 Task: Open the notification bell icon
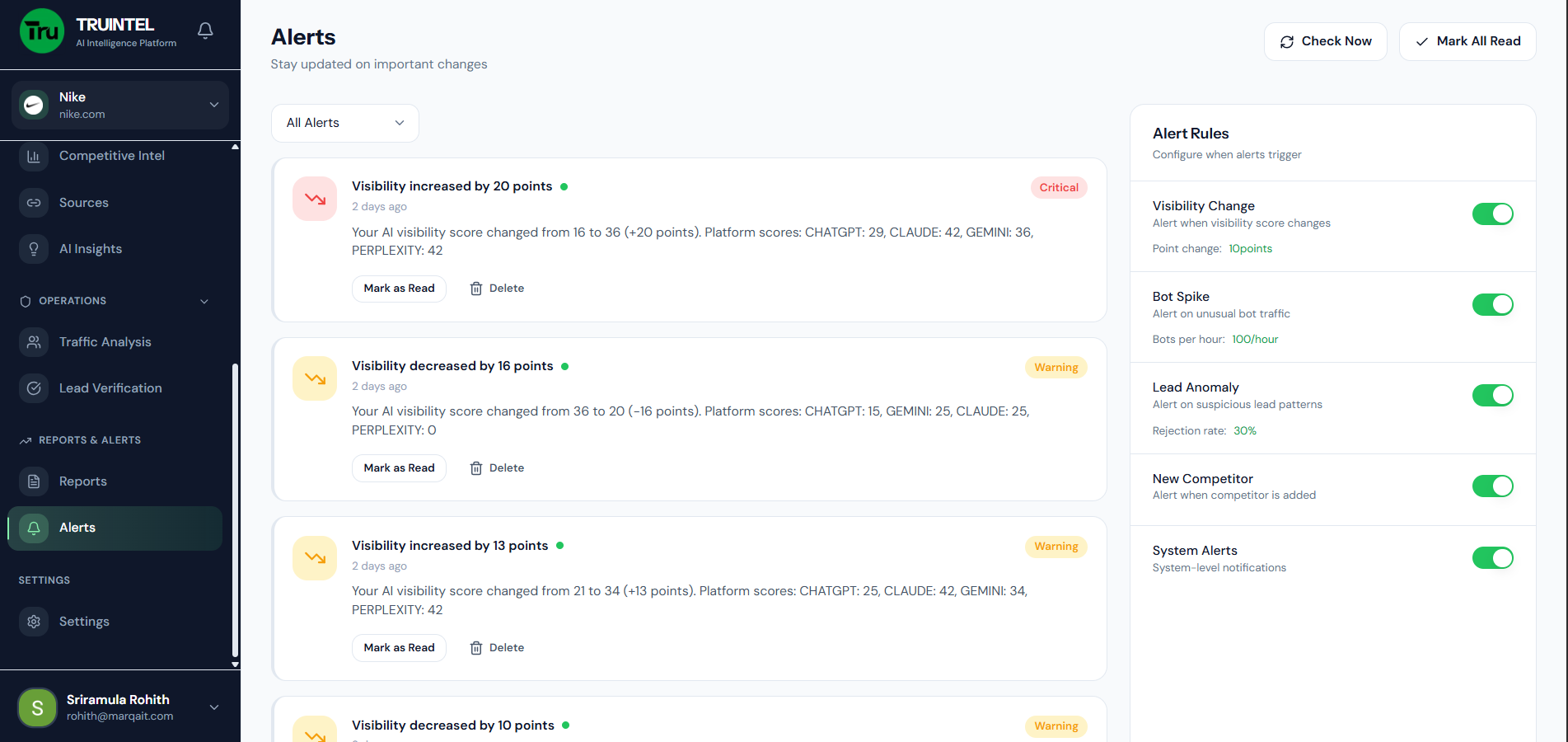coord(204,31)
